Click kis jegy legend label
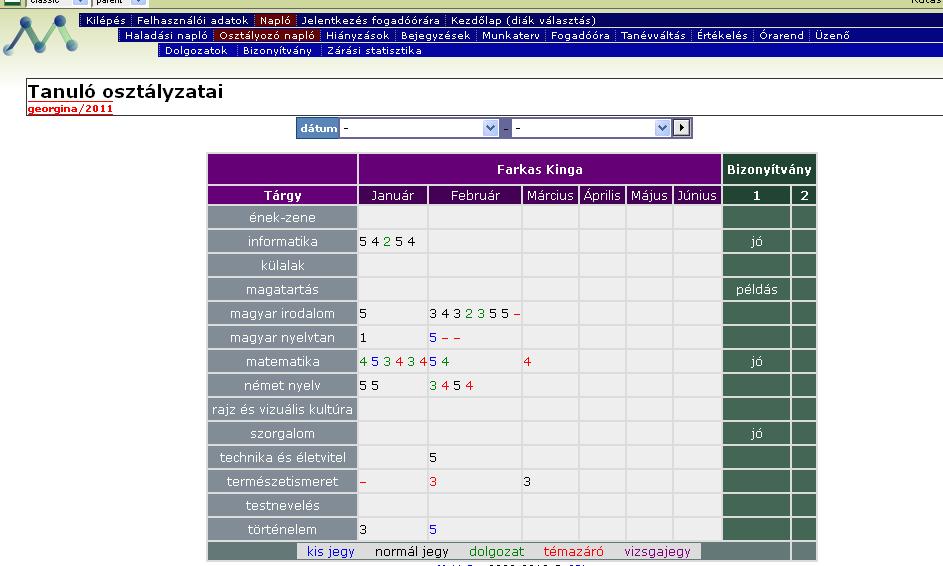 331,552
